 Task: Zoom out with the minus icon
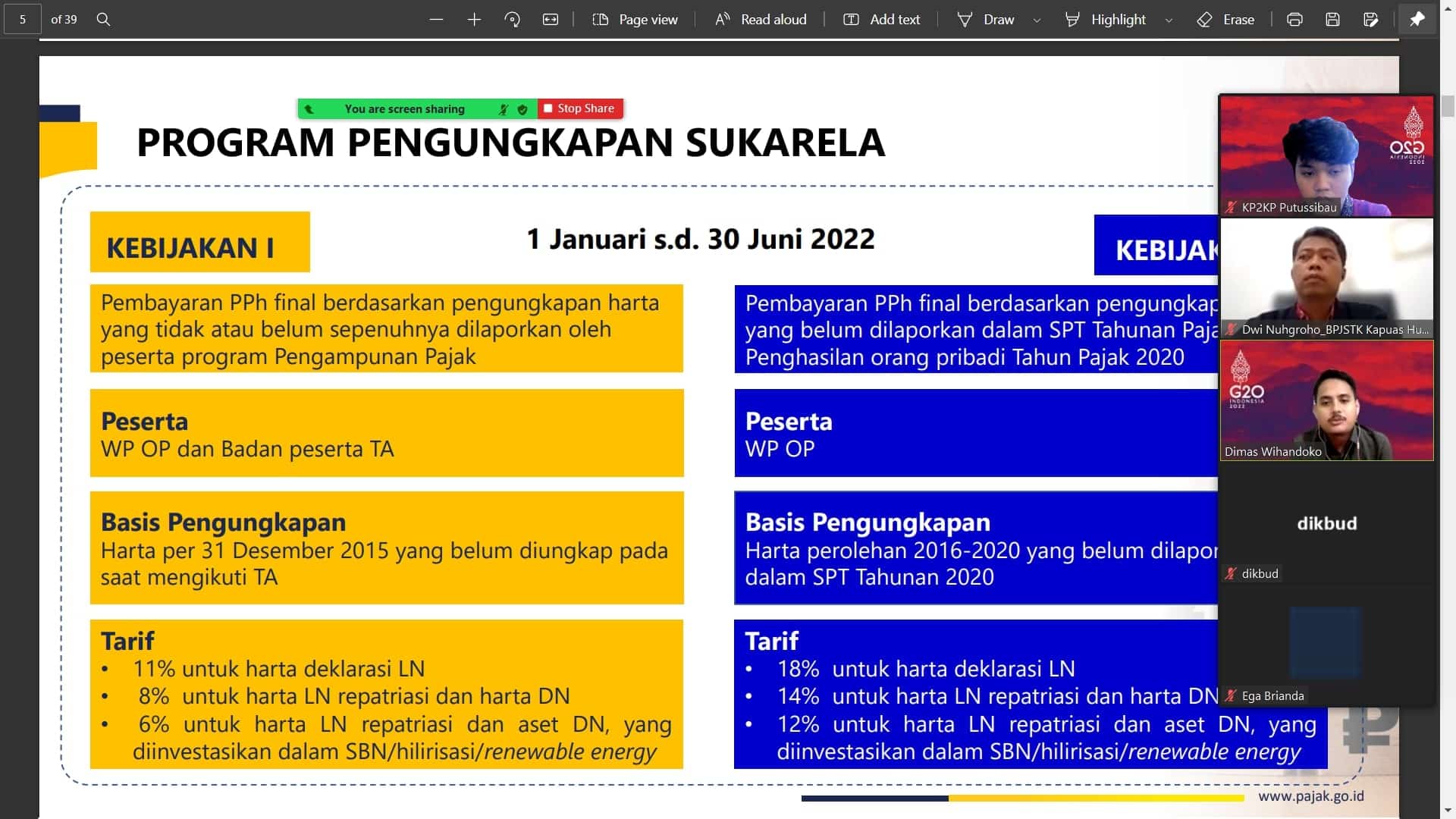coord(436,20)
